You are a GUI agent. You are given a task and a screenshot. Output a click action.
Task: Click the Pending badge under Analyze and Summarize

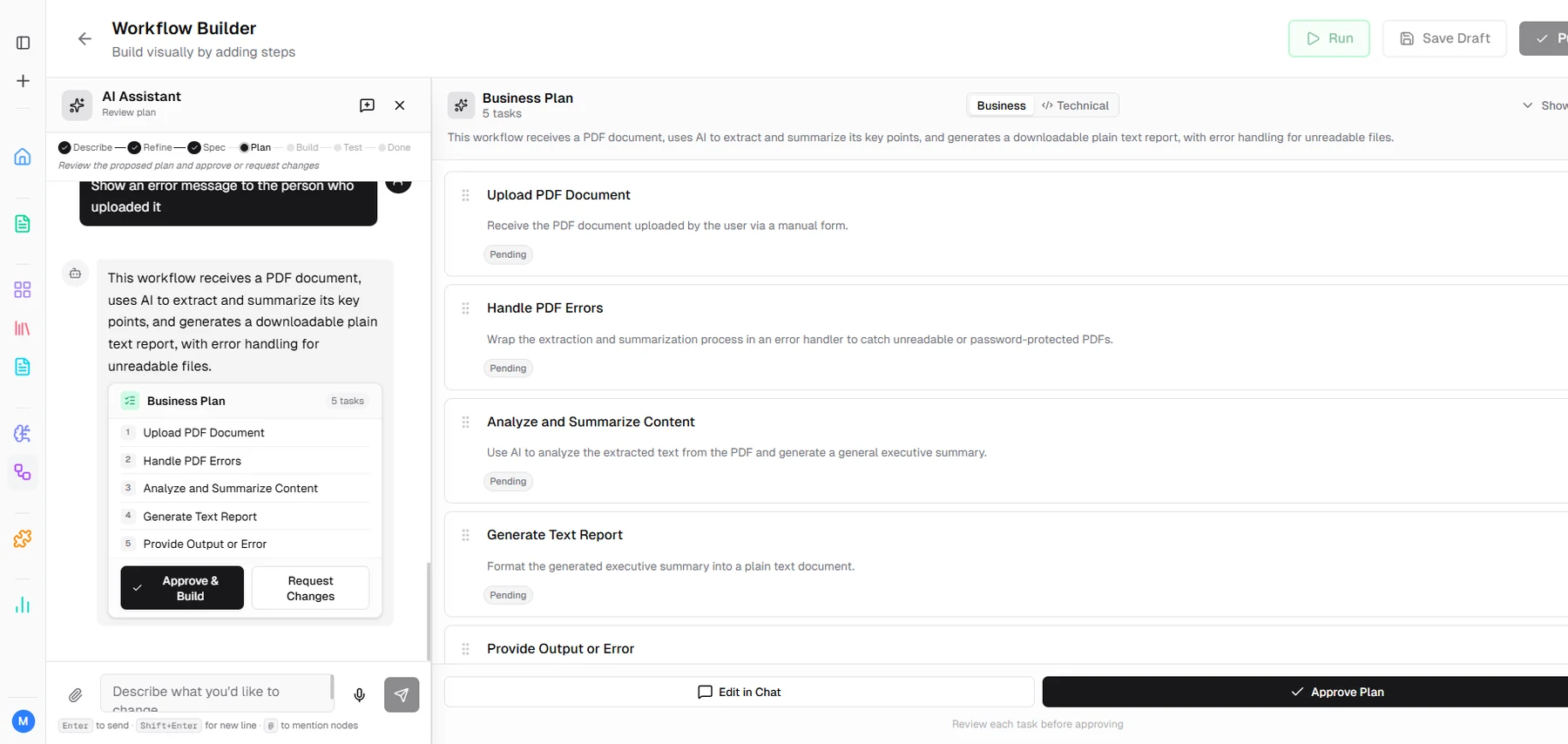(508, 482)
